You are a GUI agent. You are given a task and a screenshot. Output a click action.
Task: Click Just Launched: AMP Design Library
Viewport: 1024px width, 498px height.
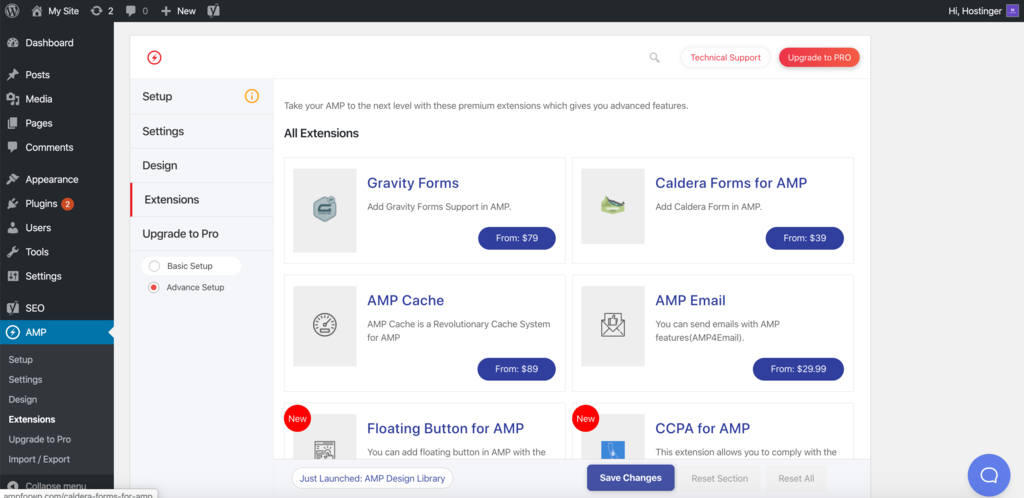372,478
